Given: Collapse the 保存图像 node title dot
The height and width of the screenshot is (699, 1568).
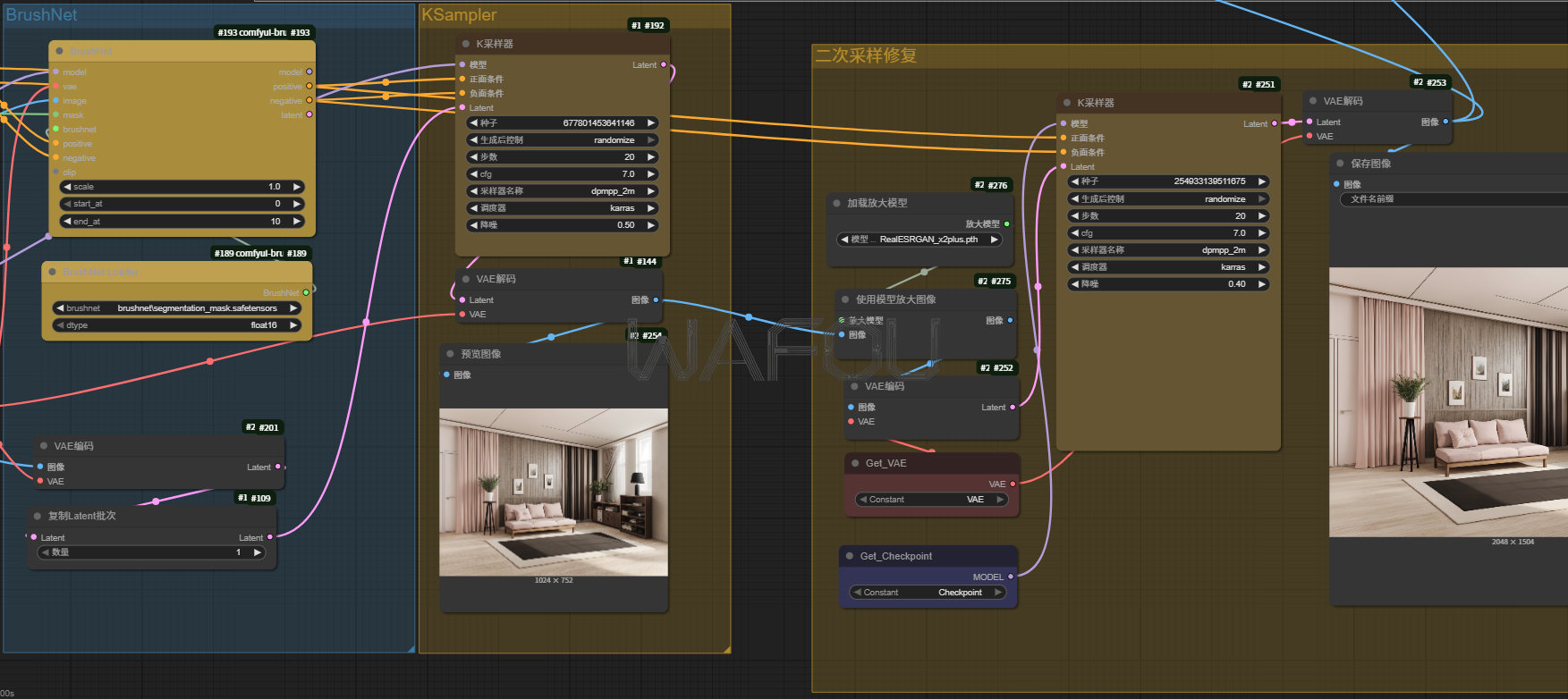Looking at the screenshot, I should click(1340, 164).
